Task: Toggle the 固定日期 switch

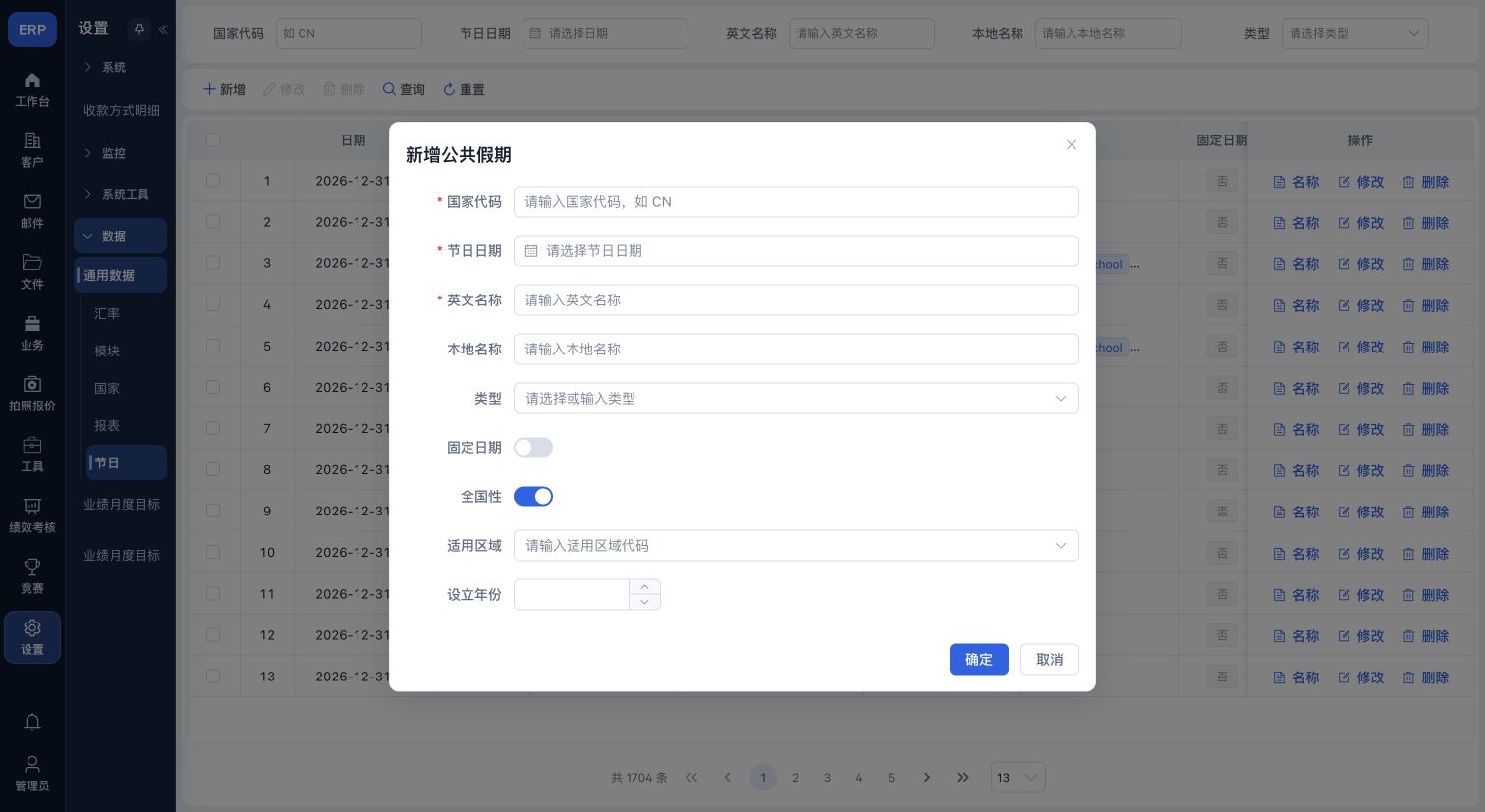Action: pos(533,448)
